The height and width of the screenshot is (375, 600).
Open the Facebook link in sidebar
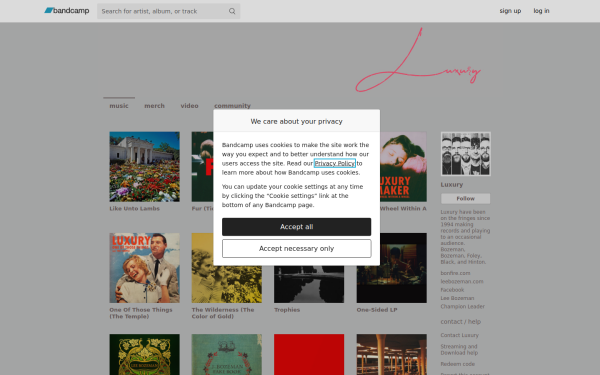[452, 290]
